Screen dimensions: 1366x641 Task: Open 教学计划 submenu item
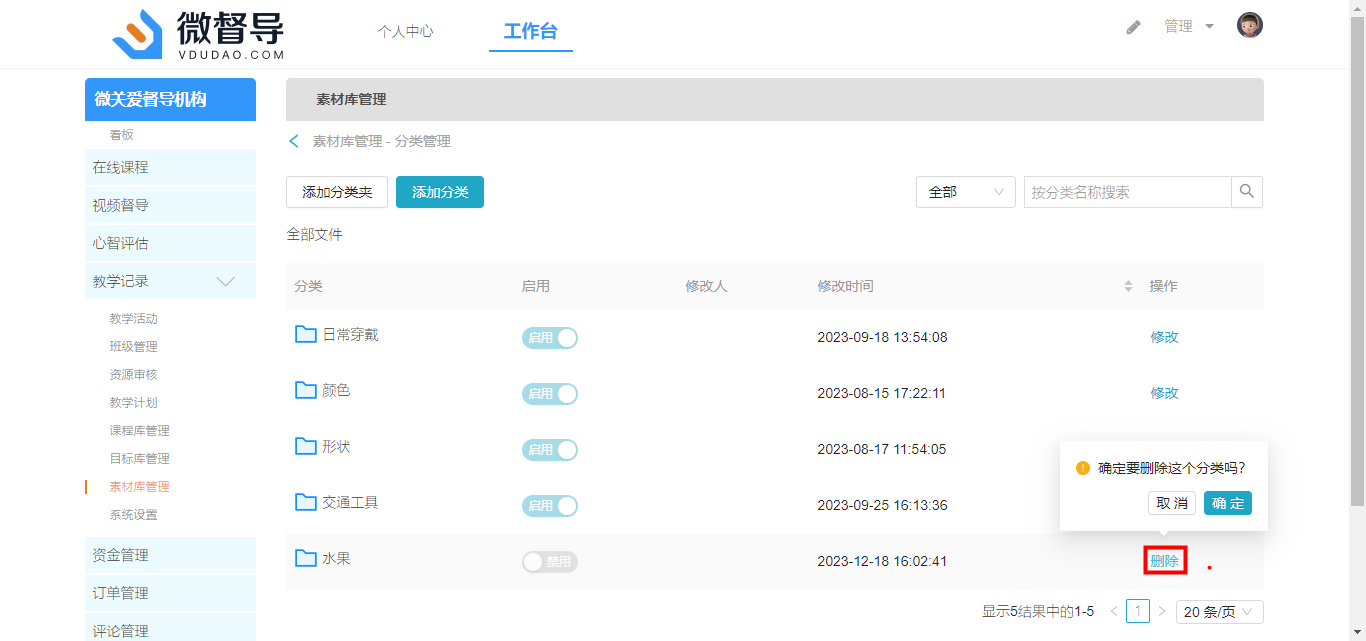tap(134, 403)
